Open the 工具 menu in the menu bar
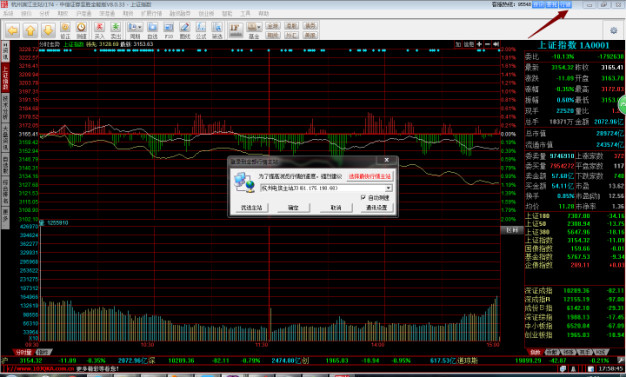Viewport: 626px width, 378px height. point(245,14)
